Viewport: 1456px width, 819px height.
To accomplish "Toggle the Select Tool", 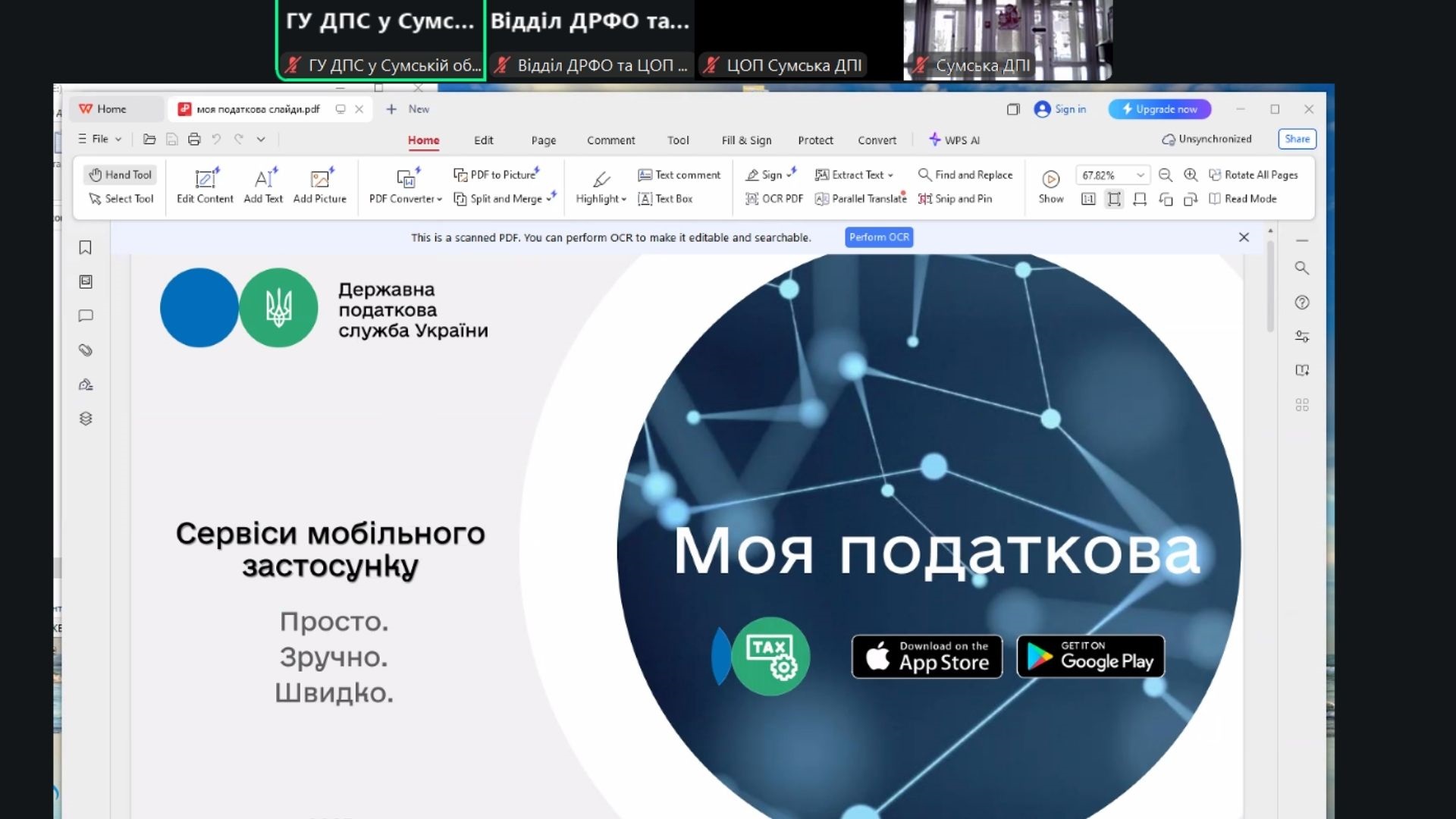I will coord(121,199).
